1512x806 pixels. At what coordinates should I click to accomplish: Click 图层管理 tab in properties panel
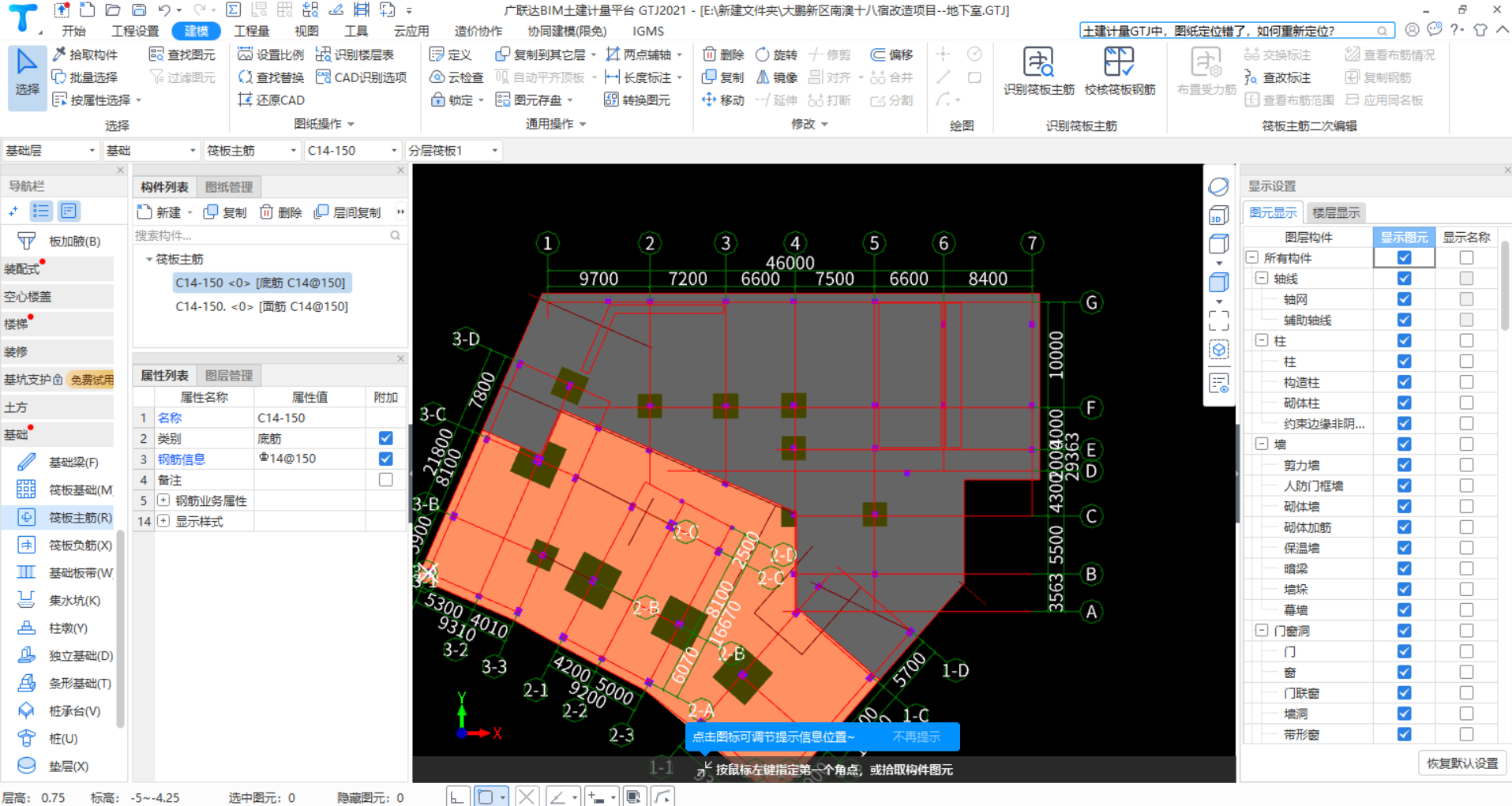[229, 376]
